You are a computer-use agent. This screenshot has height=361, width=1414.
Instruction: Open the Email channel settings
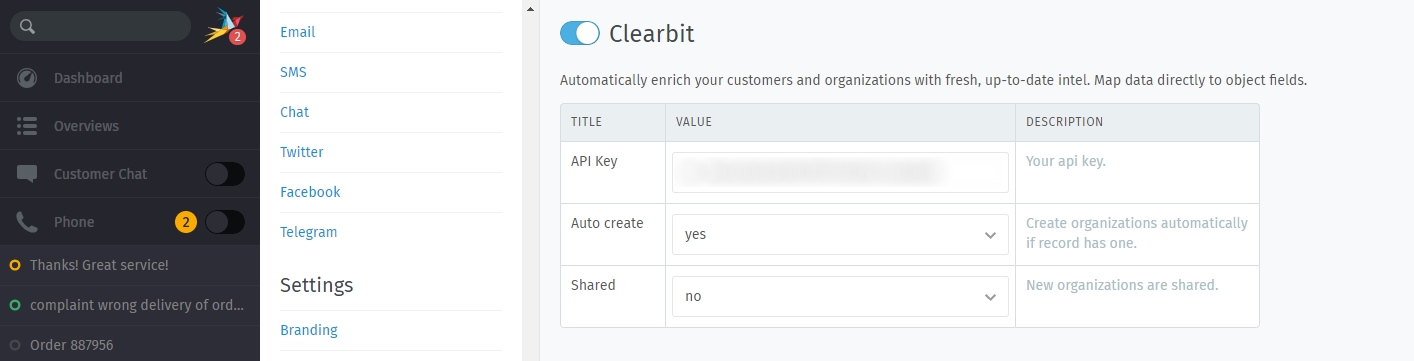pos(297,32)
